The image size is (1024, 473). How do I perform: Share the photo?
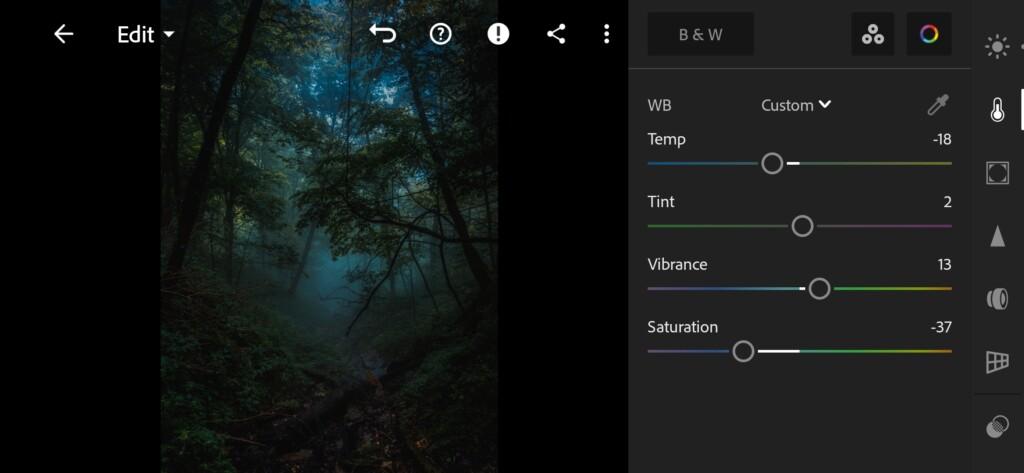[x=556, y=34]
